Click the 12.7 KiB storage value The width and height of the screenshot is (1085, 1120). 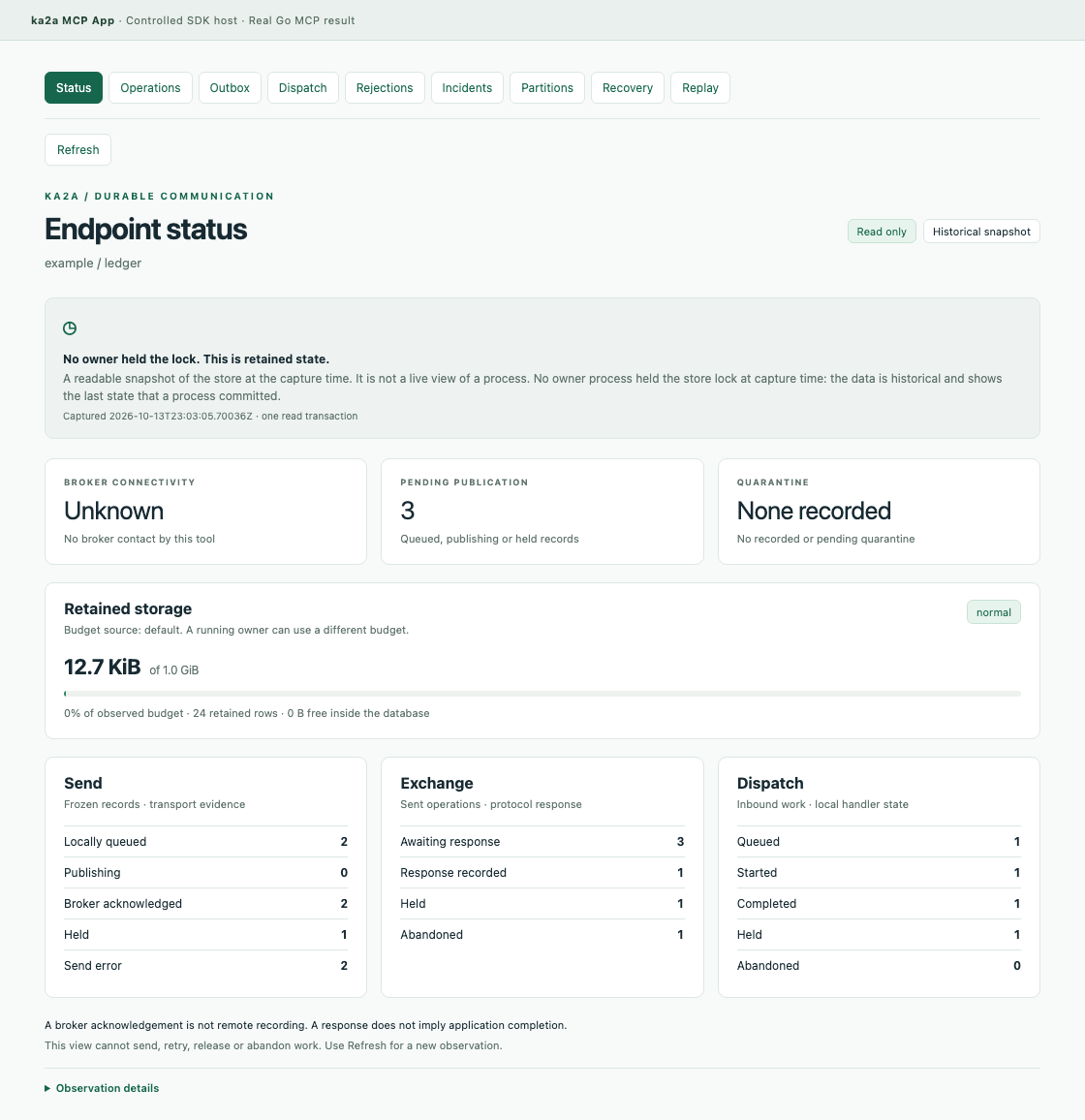102,668
